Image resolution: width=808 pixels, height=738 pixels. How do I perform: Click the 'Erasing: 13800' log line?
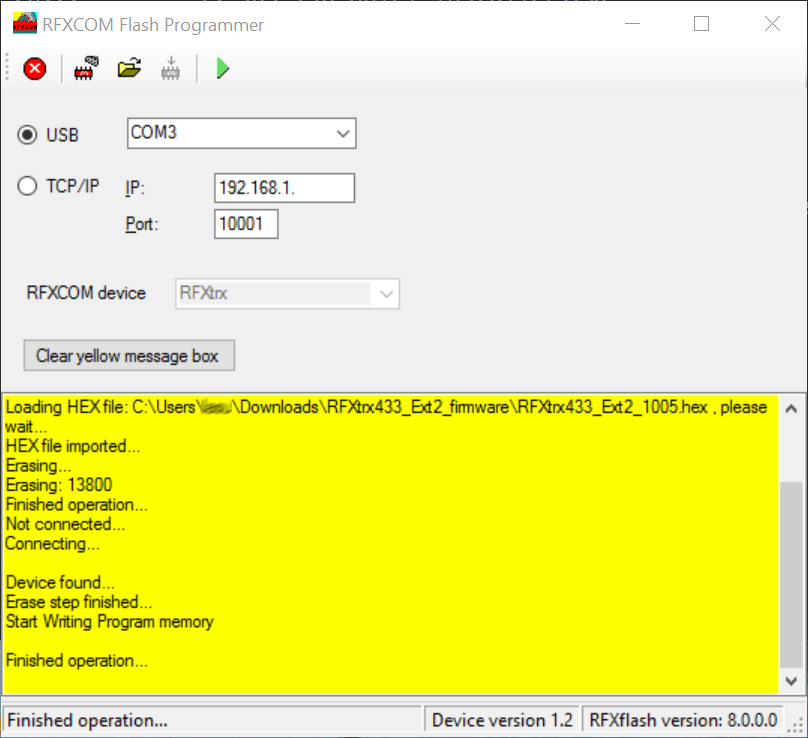click(x=59, y=485)
